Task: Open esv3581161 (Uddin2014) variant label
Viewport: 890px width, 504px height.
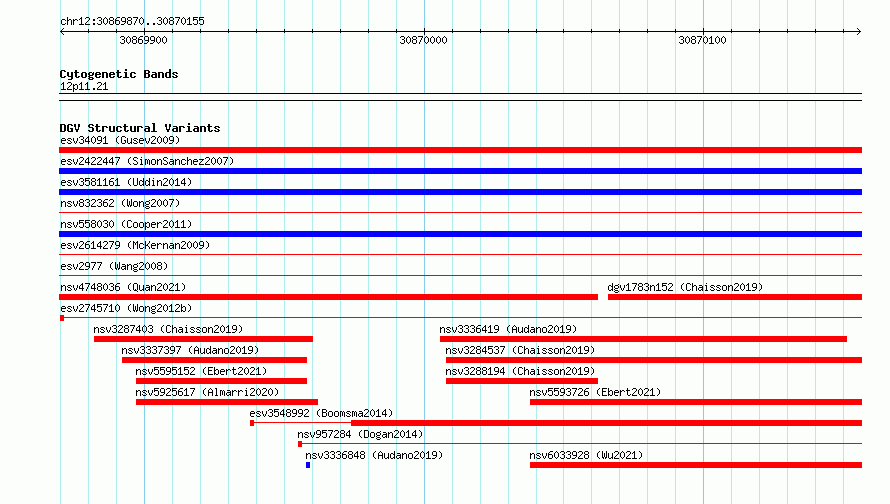Action: coord(126,182)
